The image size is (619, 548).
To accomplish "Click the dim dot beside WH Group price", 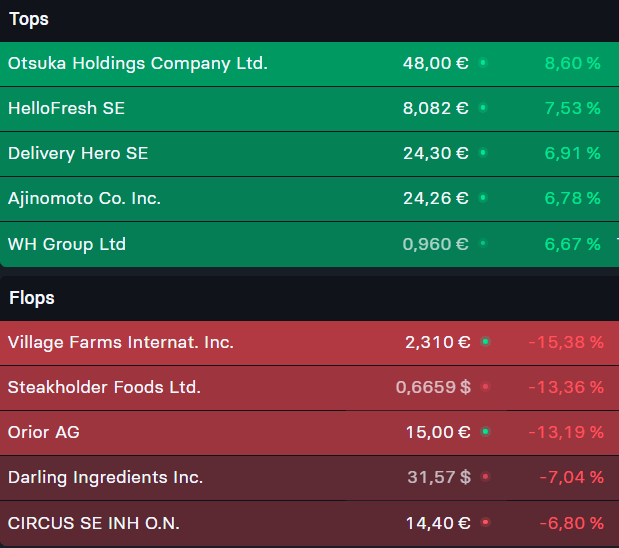I will click(483, 244).
